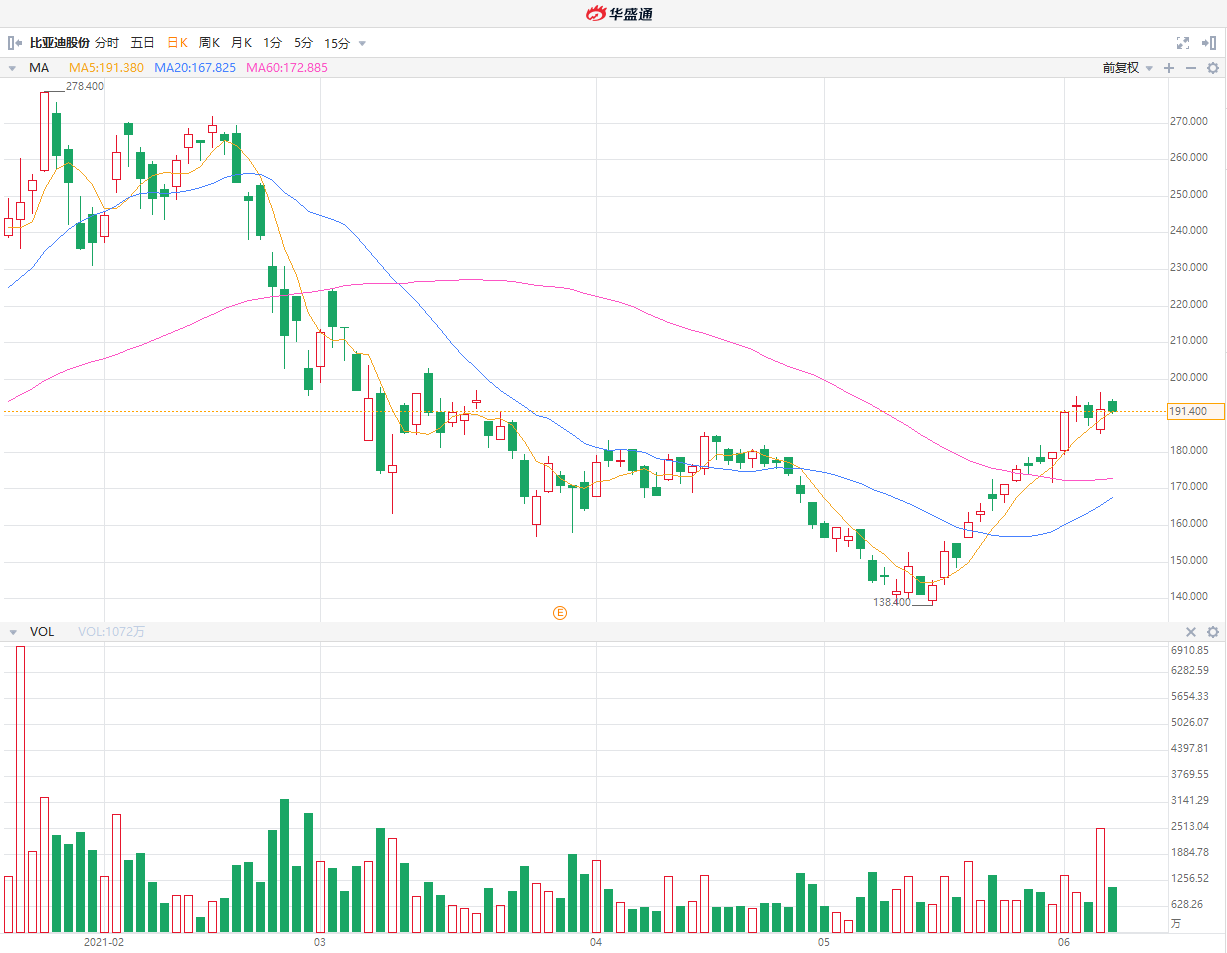Viewport: 1227px width, 953px height.
Task: Expand the MA indicator selector
Action: 12,68
